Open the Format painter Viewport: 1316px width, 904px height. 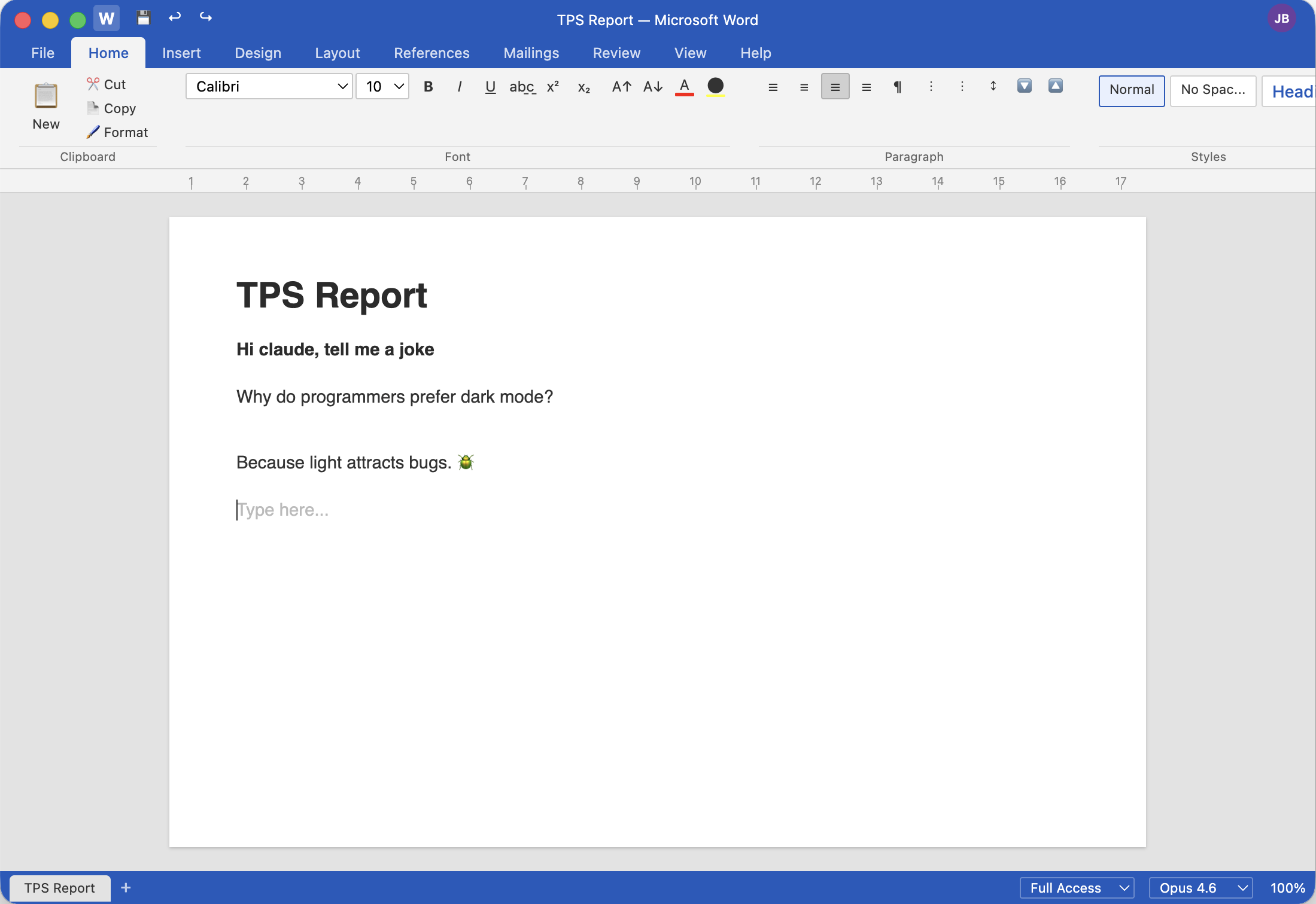(117, 132)
